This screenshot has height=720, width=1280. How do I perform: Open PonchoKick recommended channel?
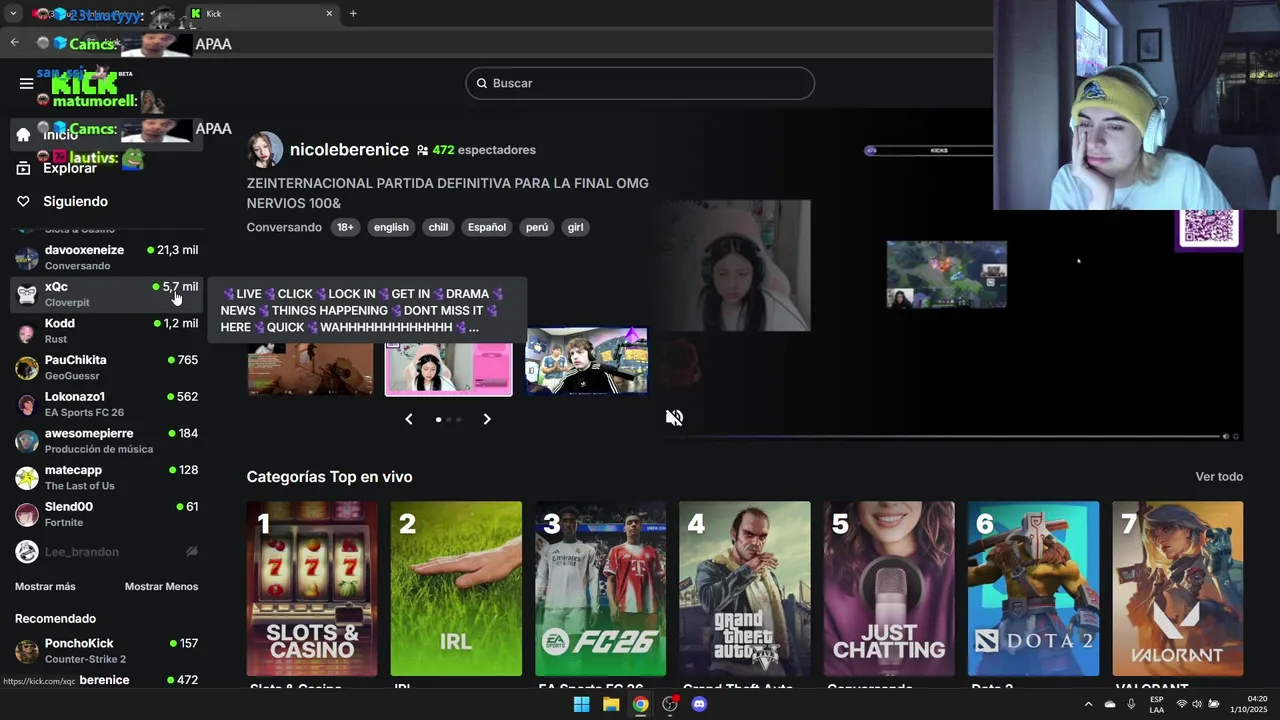pos(106,650)
